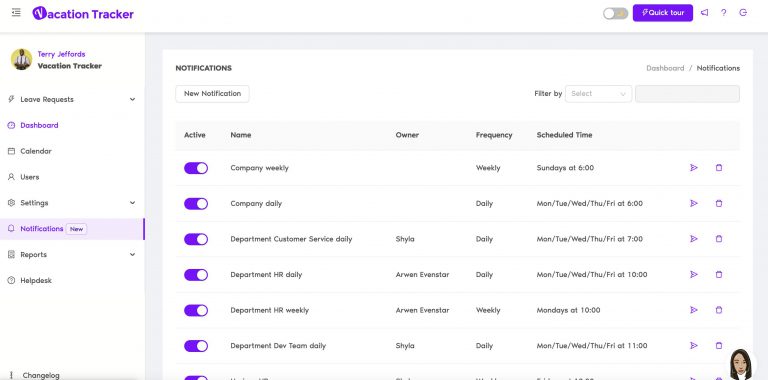Delete the Company daily notification
The image size is (768, 380).
(719, 203)
